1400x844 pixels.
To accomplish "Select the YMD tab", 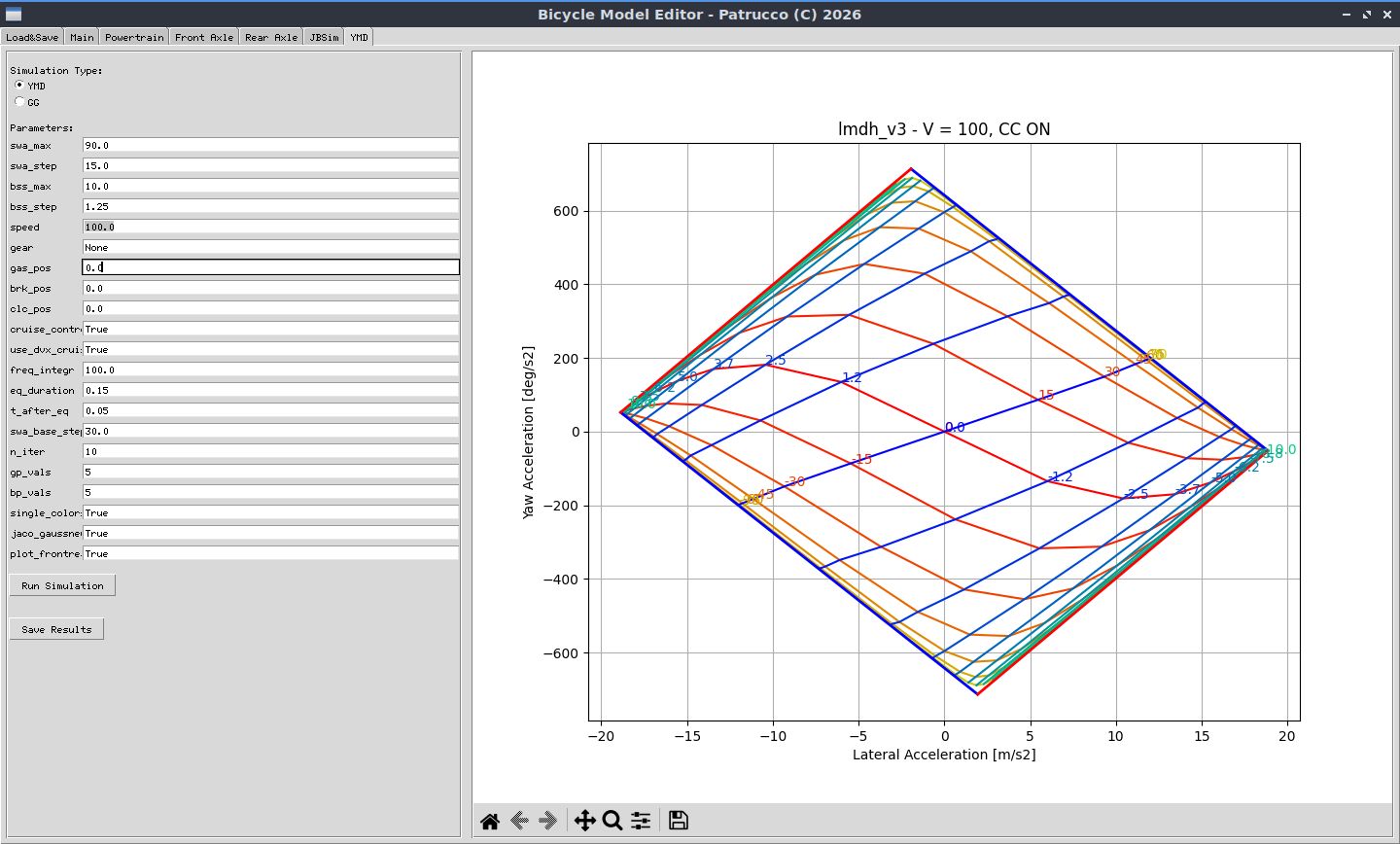I will [x=360, y=37].
